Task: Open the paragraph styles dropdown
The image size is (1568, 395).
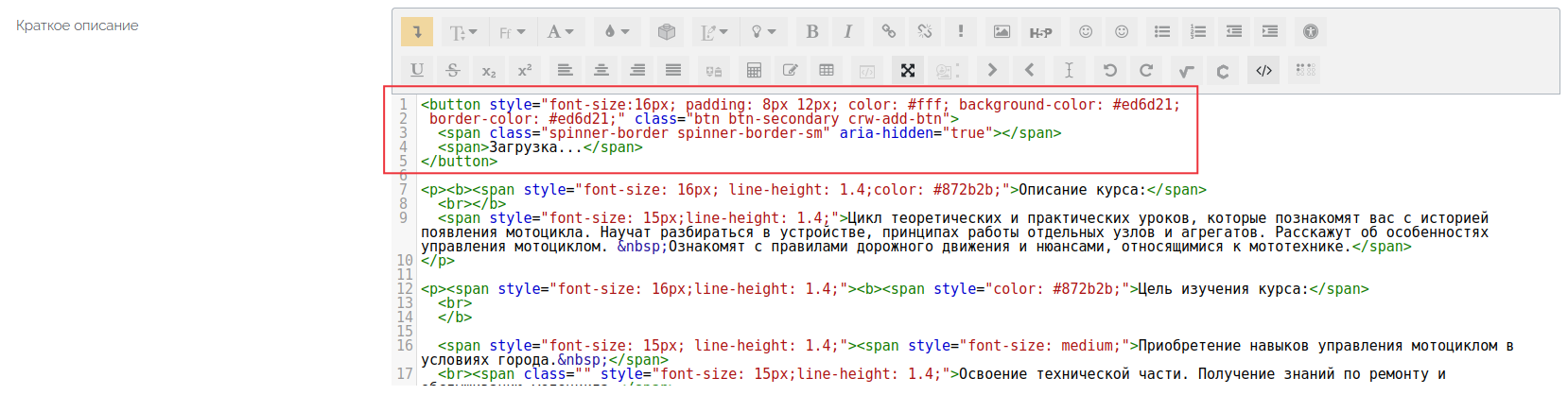Action: tap(462, 32)
